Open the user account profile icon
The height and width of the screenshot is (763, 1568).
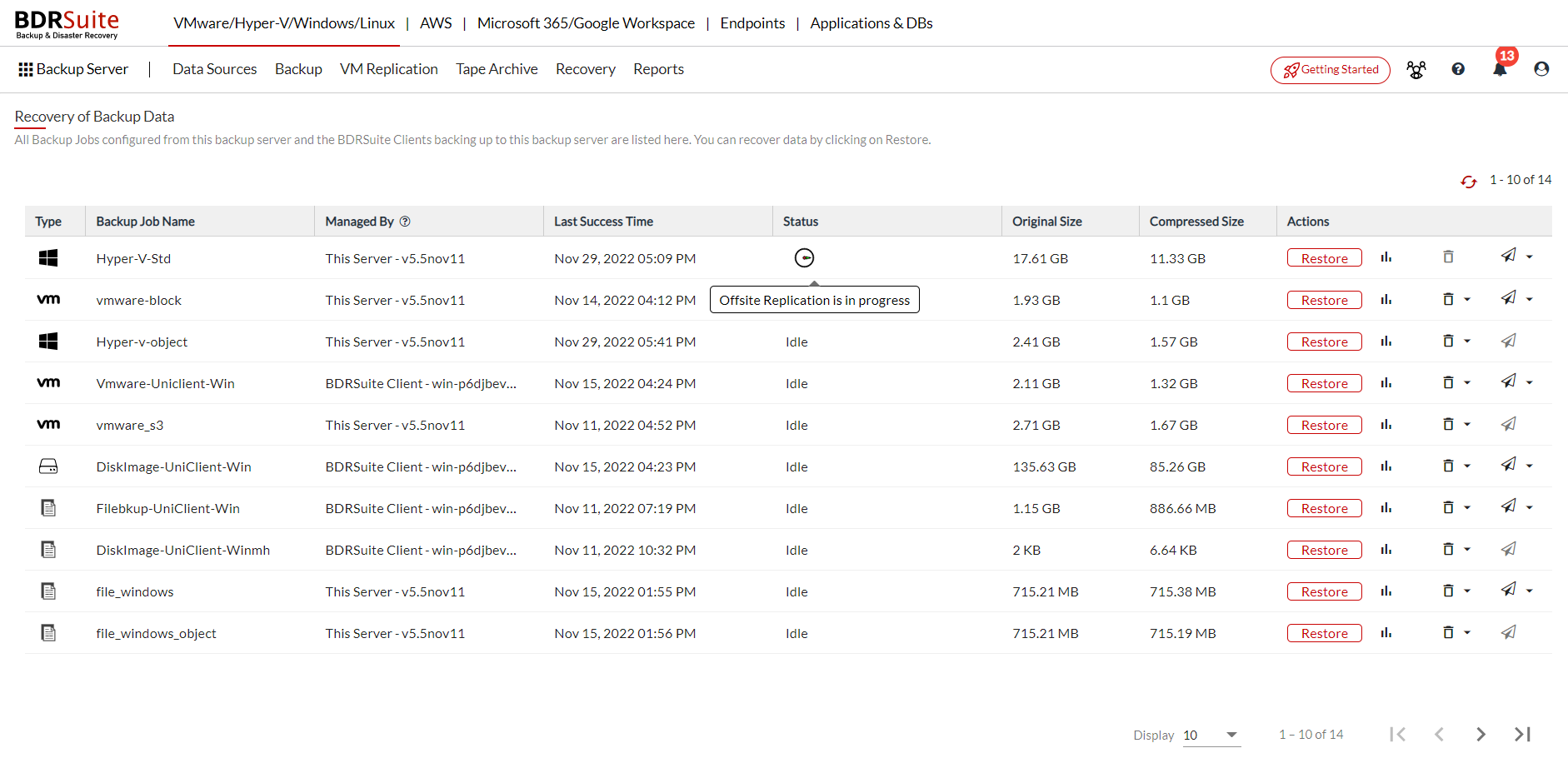click(1541, 69)
